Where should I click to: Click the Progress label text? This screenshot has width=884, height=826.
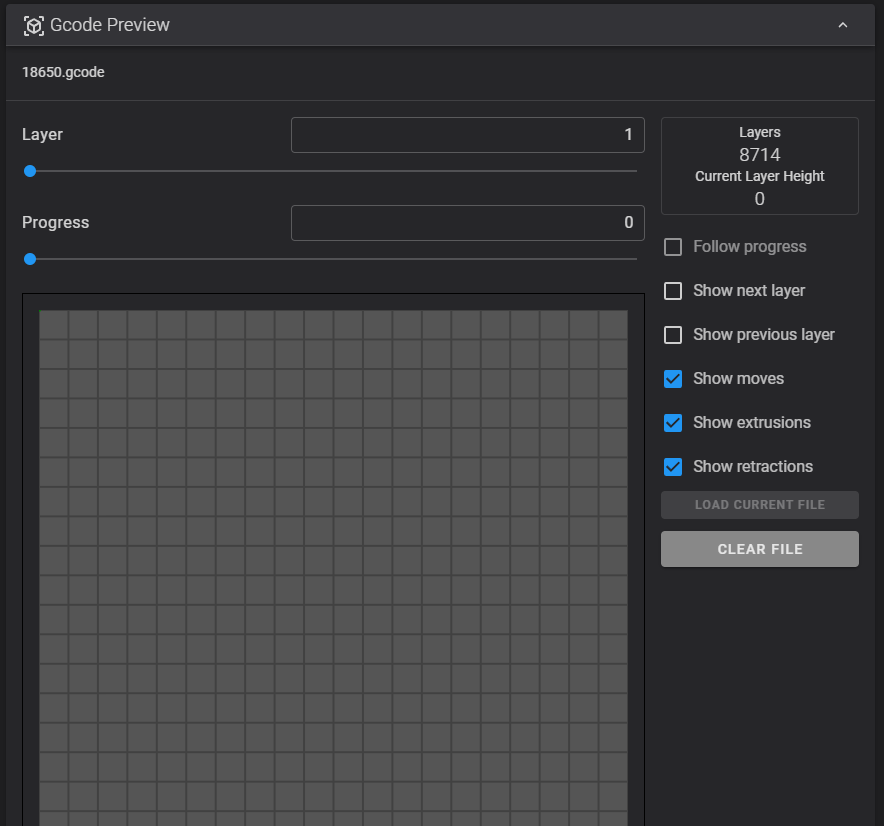55,222
